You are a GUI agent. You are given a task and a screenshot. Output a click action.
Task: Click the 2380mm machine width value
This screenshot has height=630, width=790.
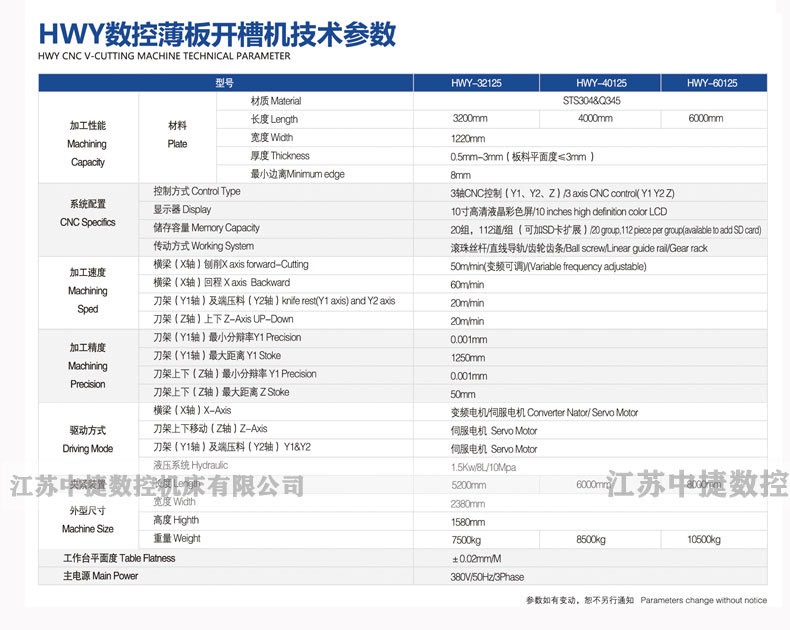click(468, 504)
